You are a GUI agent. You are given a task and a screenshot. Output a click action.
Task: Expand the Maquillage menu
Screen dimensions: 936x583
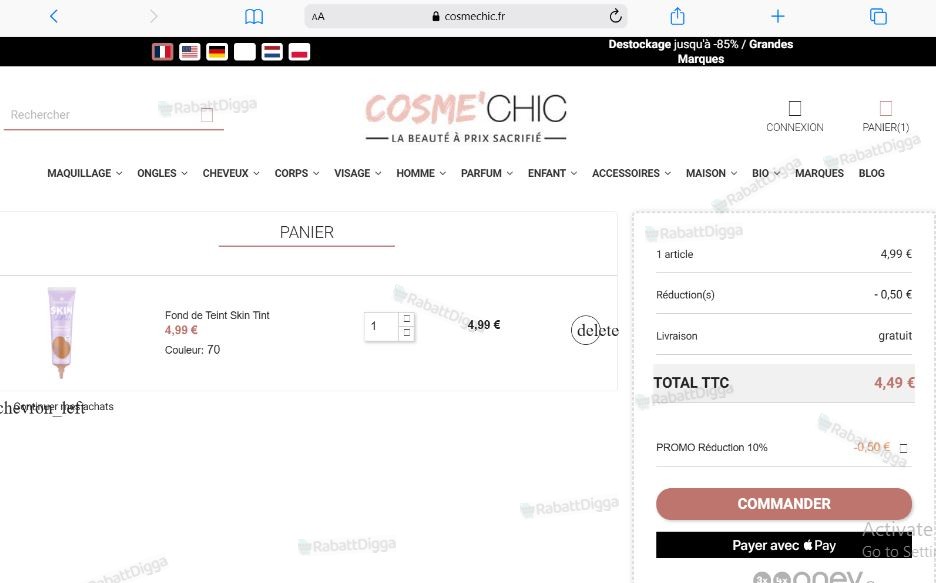click(85, 173)
